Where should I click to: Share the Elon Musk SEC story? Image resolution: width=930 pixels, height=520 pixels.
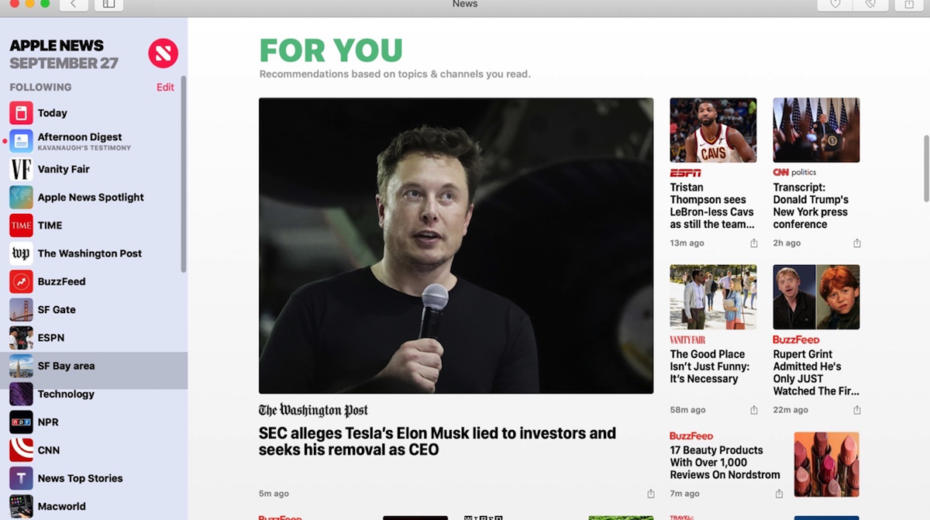click(651, 493)
